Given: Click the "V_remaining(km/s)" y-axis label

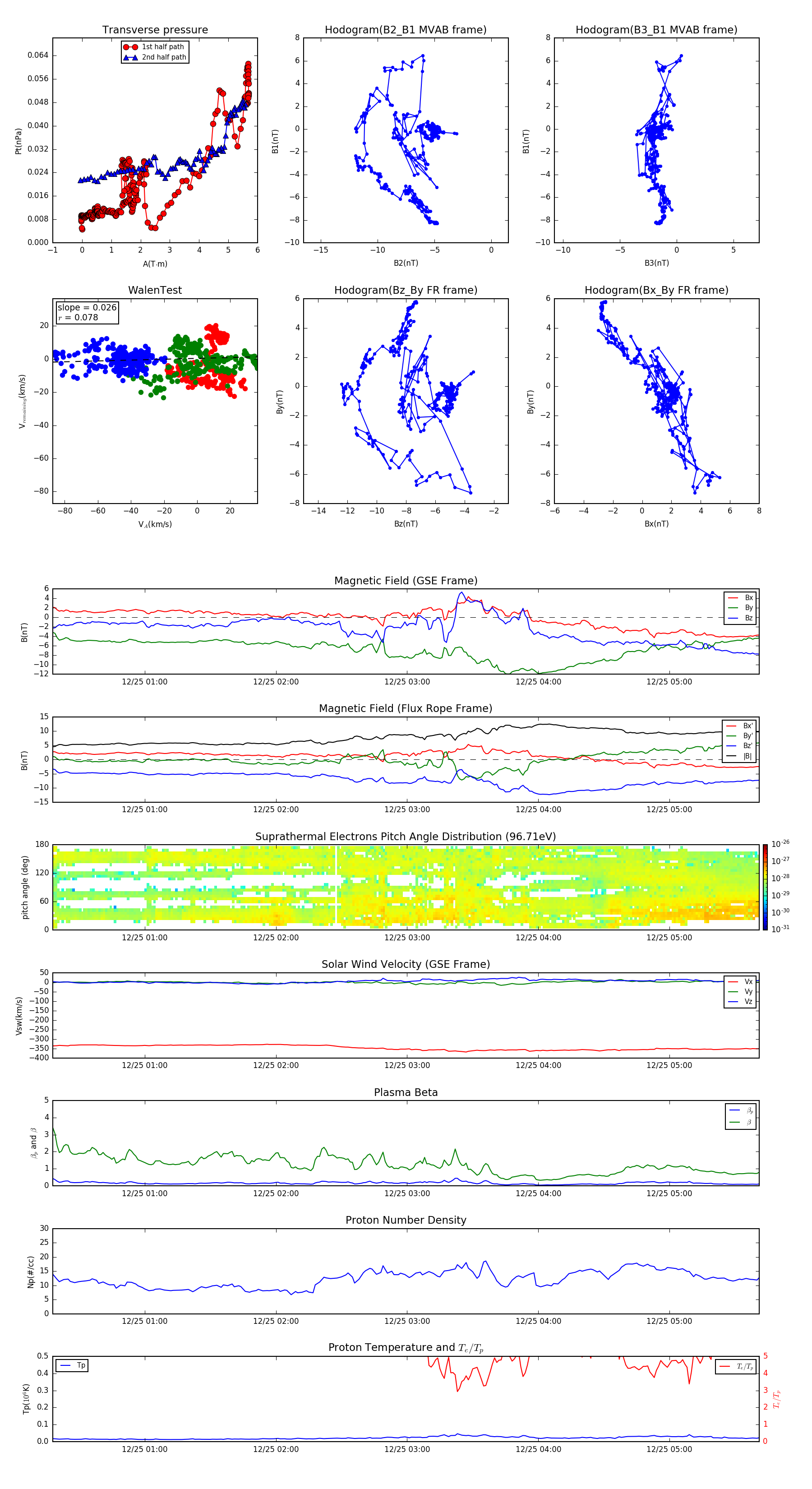Looking at the screenshot, I should pyautogui.click(x=23, y=401).
